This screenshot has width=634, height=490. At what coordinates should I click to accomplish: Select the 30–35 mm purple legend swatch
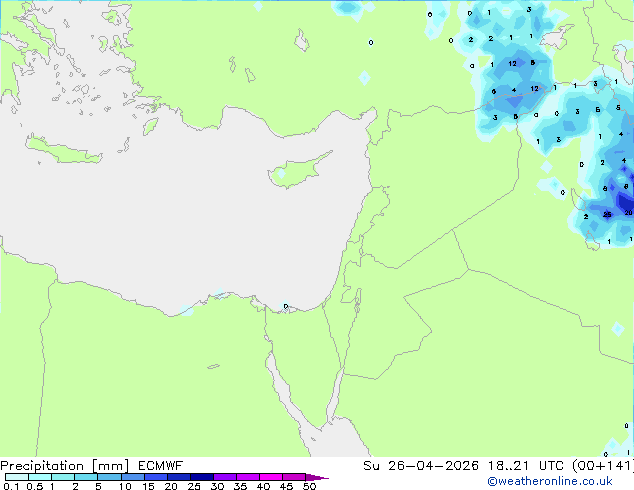click(224, 477)
